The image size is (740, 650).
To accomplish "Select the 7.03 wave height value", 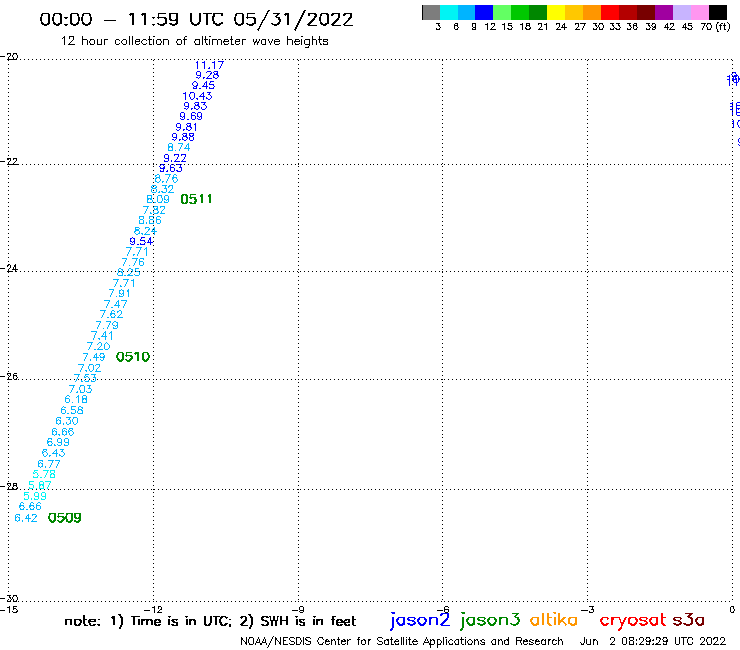I will coord(81,389).
